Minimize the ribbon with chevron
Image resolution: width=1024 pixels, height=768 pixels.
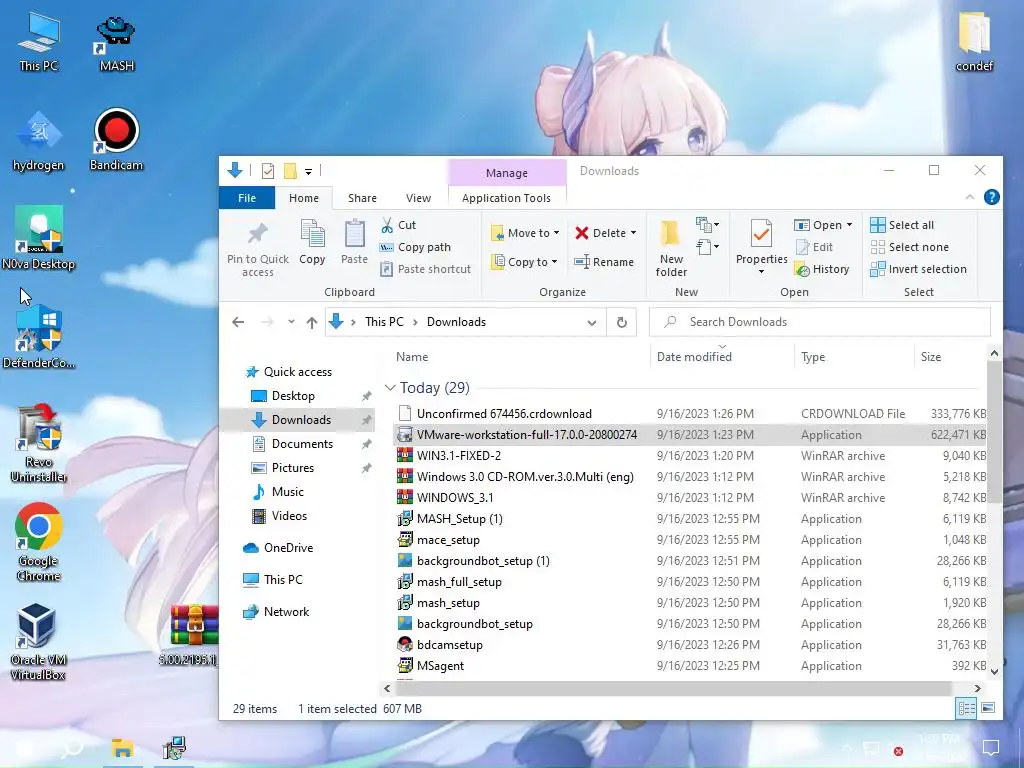point(970,197)
